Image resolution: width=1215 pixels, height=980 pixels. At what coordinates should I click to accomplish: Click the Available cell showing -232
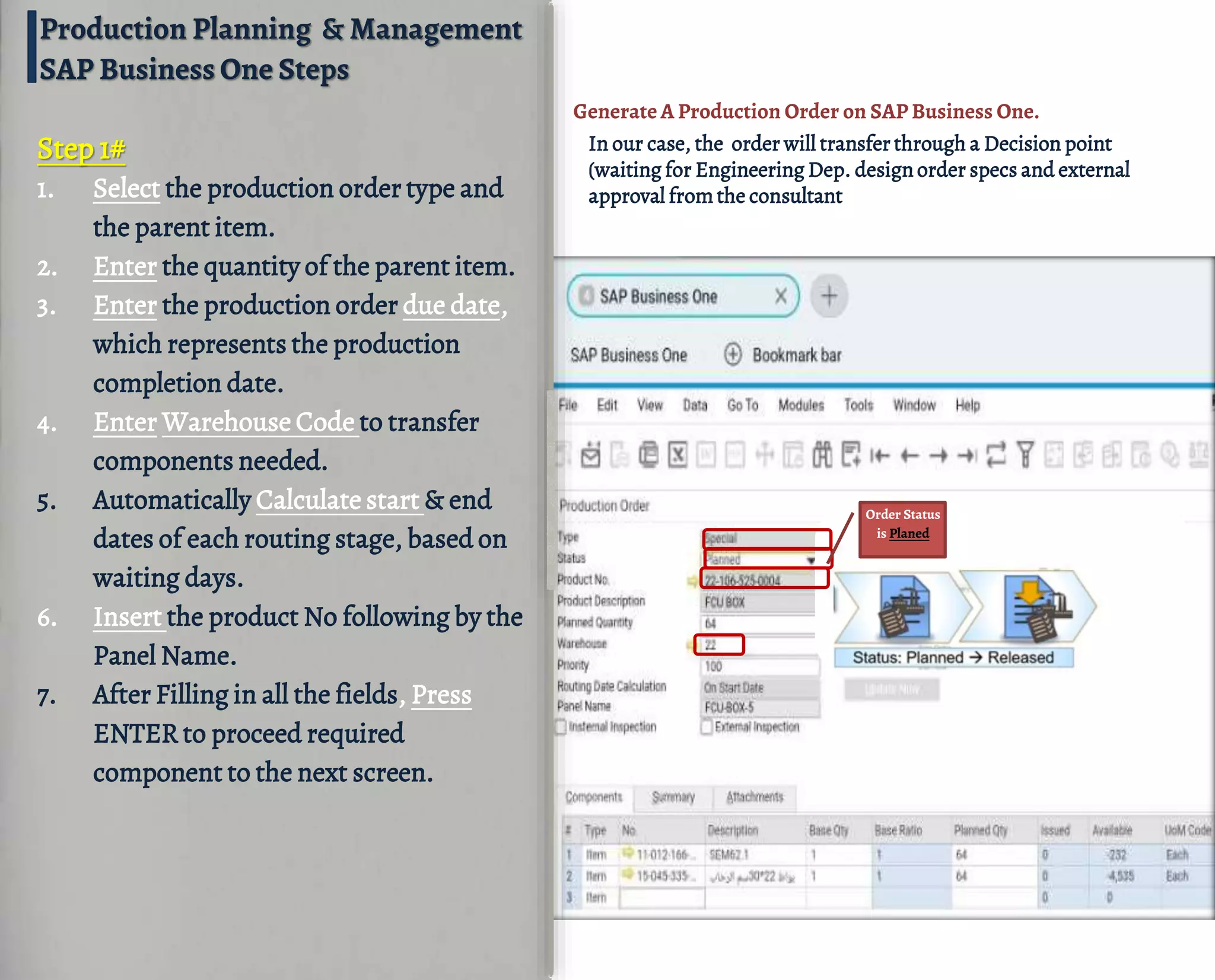pos(1125,855)
